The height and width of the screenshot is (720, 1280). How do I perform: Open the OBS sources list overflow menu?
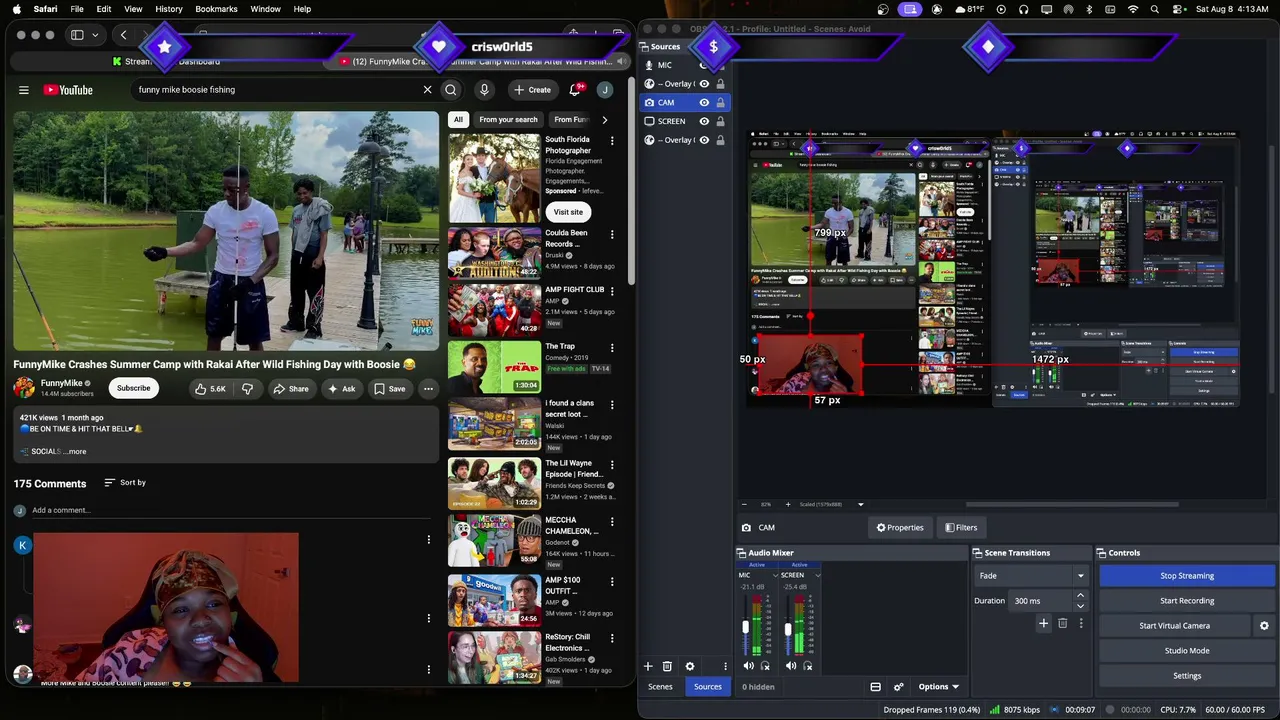(725, 666)
